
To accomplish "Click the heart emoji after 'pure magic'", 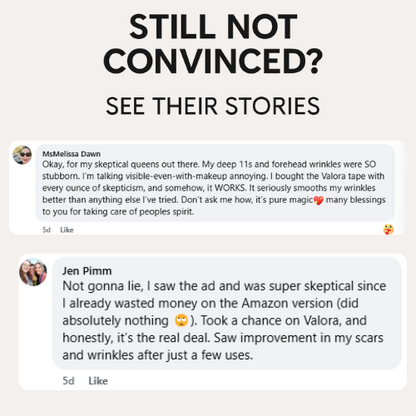I will pyautogui.click(x=319, y=200).
